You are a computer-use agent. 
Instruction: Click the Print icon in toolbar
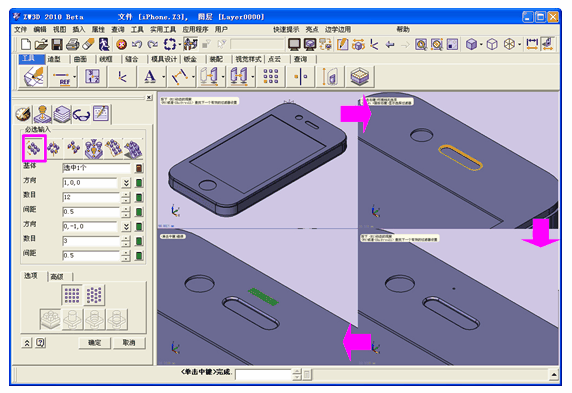73,45
